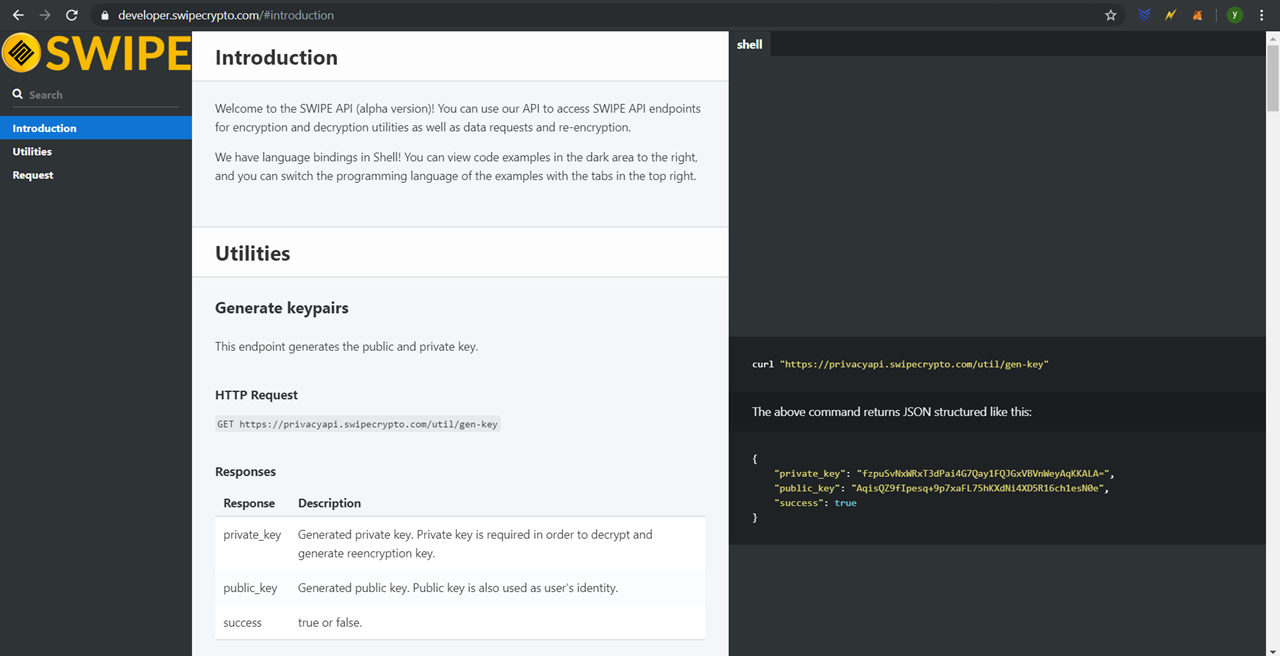Open the Chrome three-dot menu

coord(1262,15)
